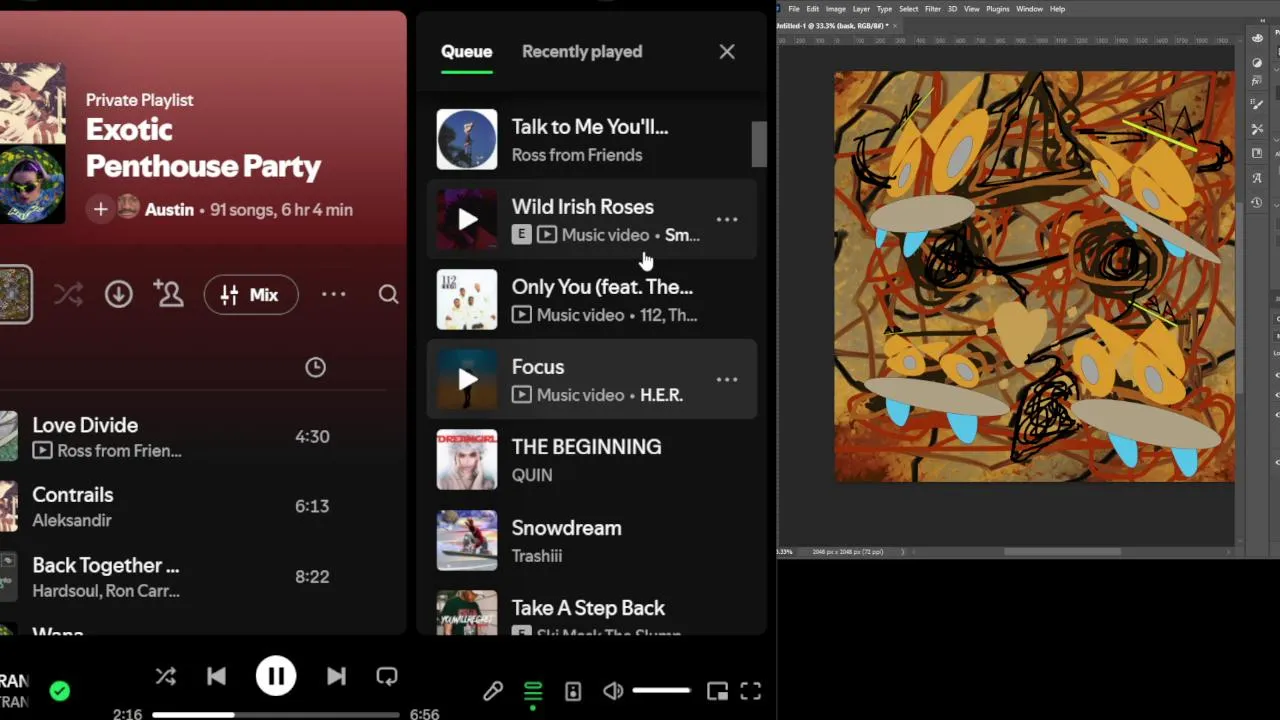The height and width of the screenshot is (720, 1280).
Task: Open more options for Wild Irish Roses
Action: (727, 220)
